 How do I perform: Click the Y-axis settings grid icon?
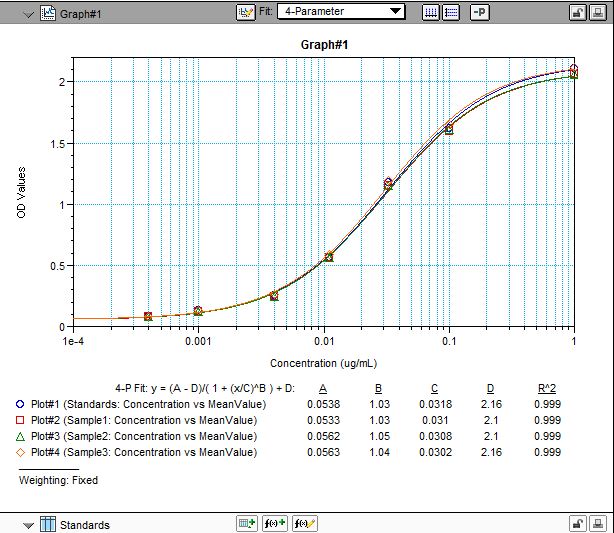click(451, 13)
